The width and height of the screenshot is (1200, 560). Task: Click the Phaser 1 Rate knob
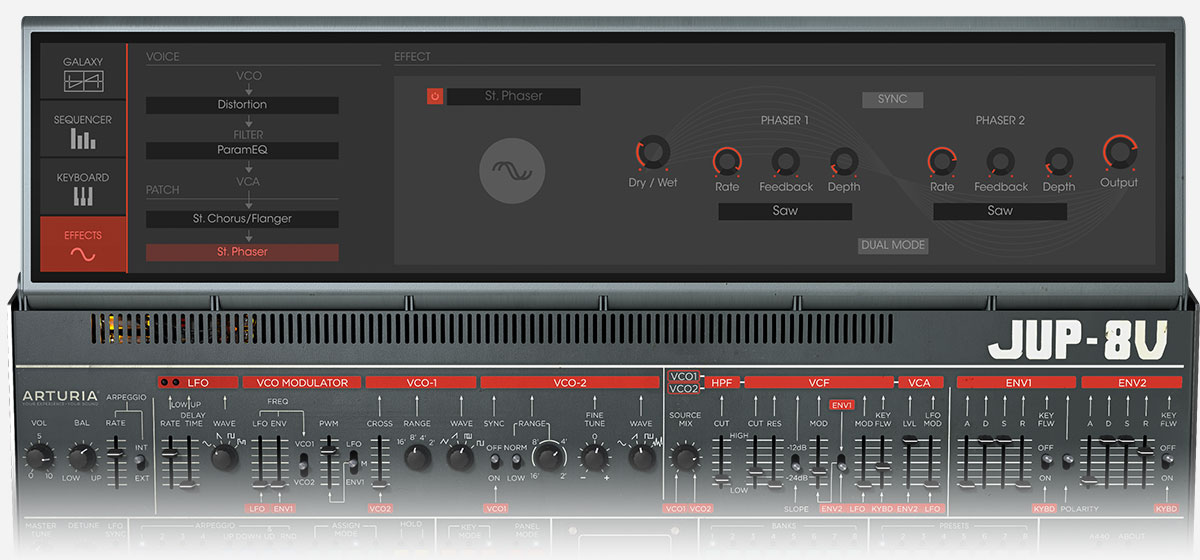click(727, 161)
